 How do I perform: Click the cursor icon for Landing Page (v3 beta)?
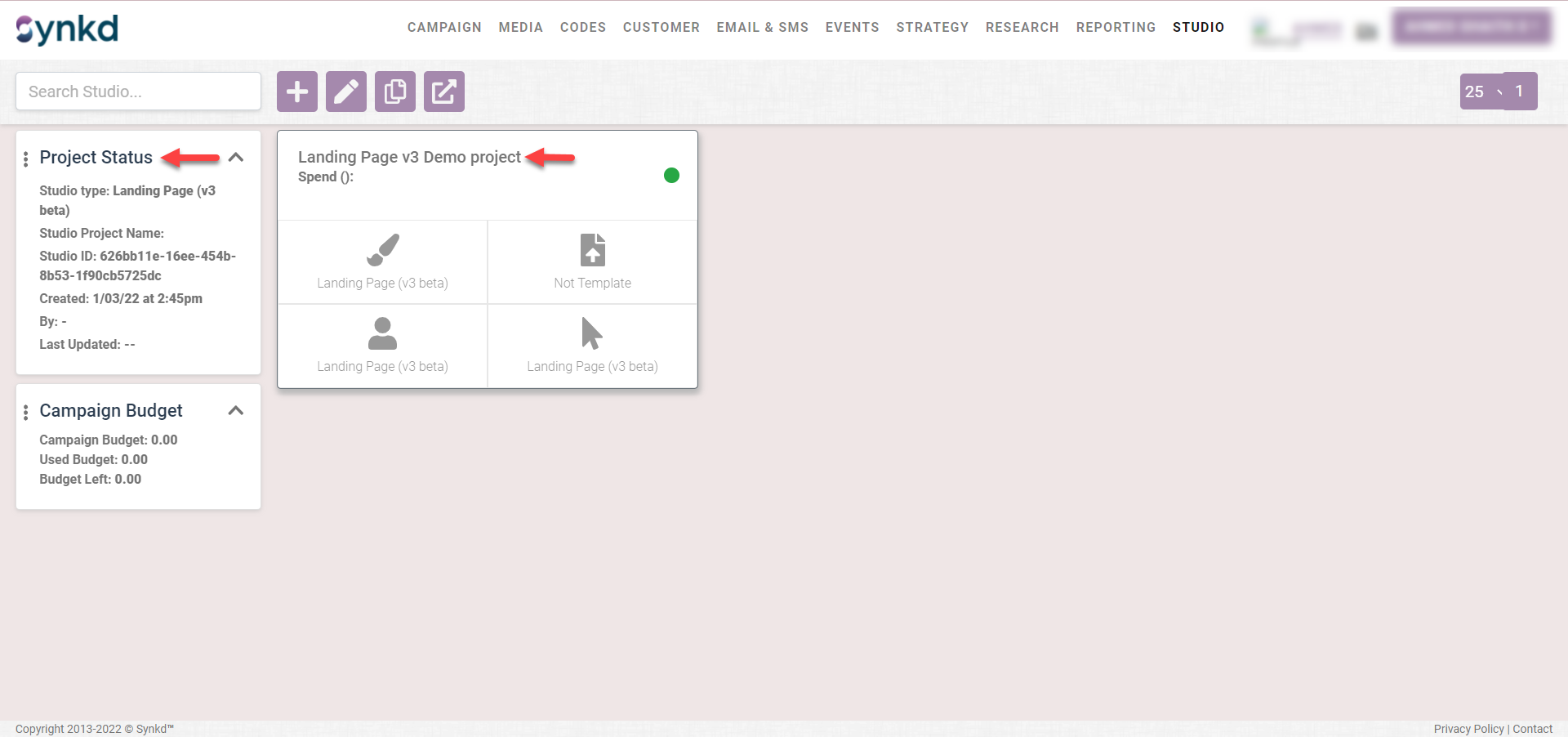[592, 333]
